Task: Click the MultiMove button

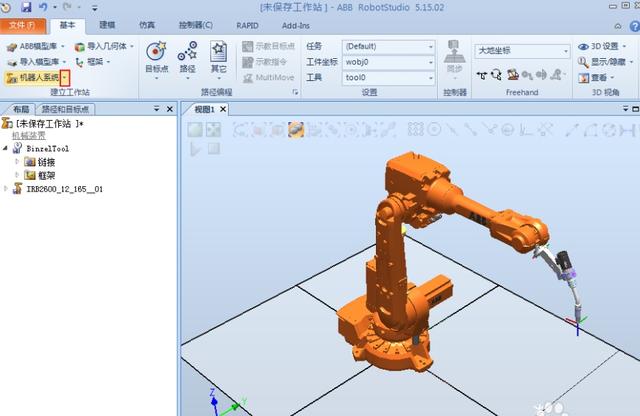Action: [x=269, y=78]
